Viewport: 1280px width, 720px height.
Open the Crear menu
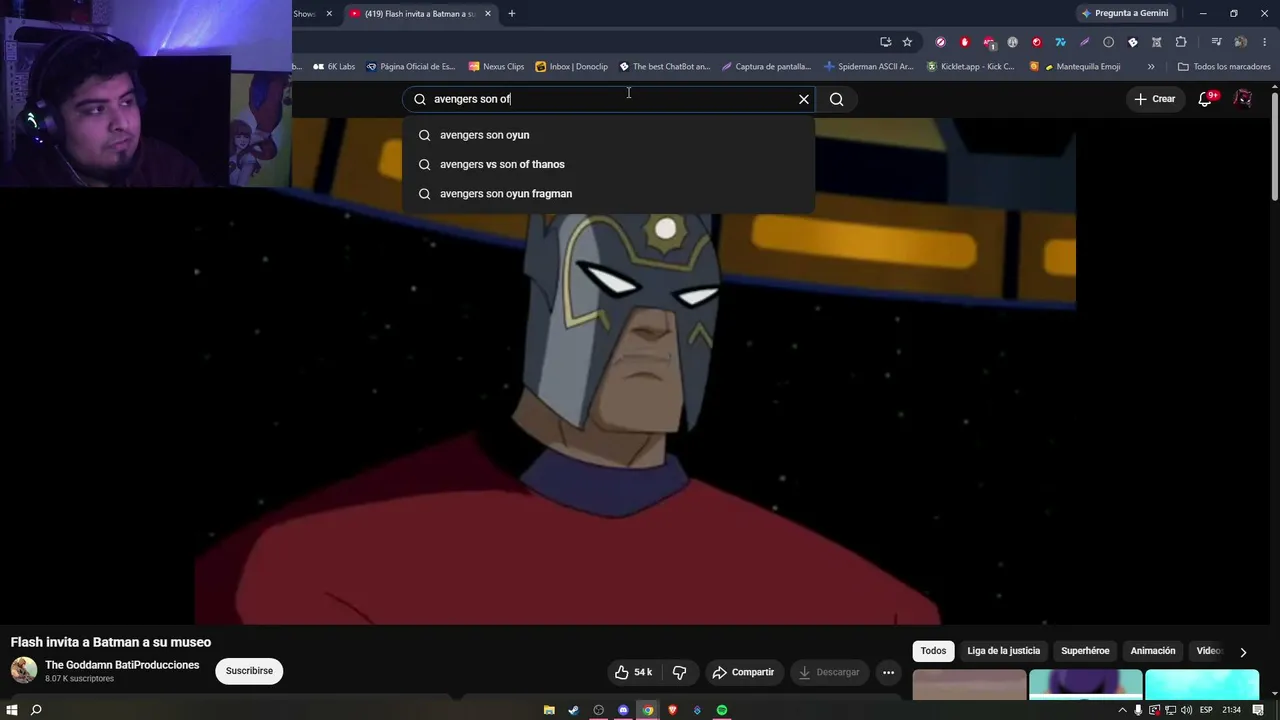coord(1155,99)
